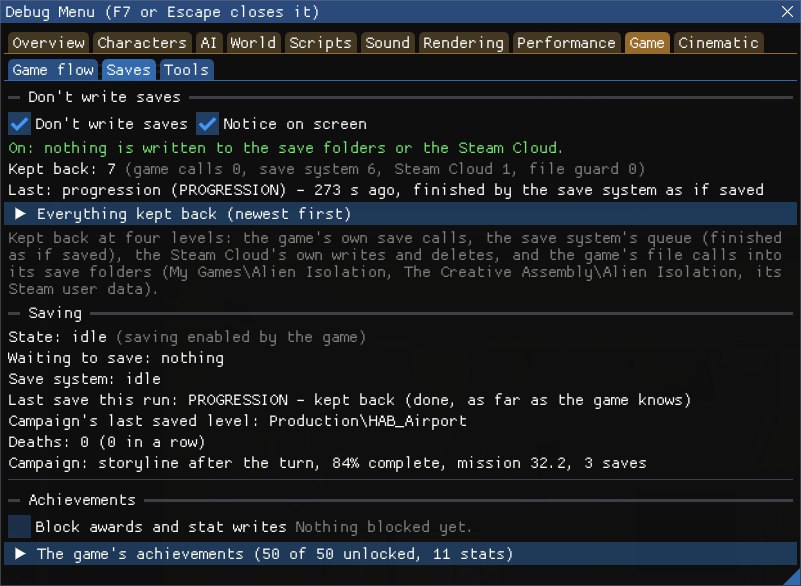Open the Tools sub-tab

point(186,70)
